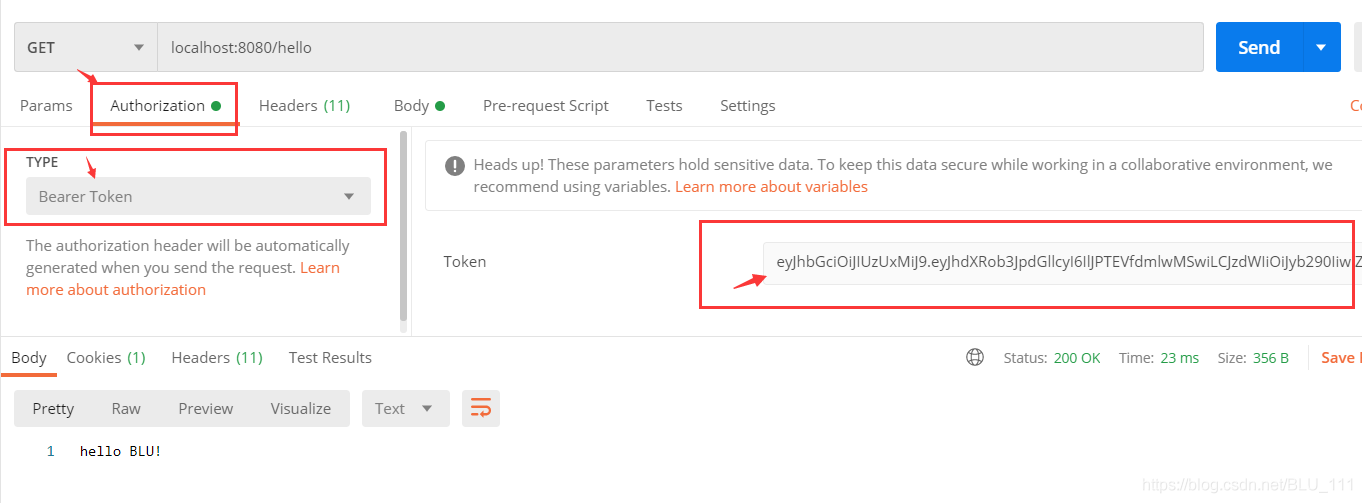Viewport: 1362px width, 503px height.
Task: Open the Test Results tab
Action: [x=330, y=357]
